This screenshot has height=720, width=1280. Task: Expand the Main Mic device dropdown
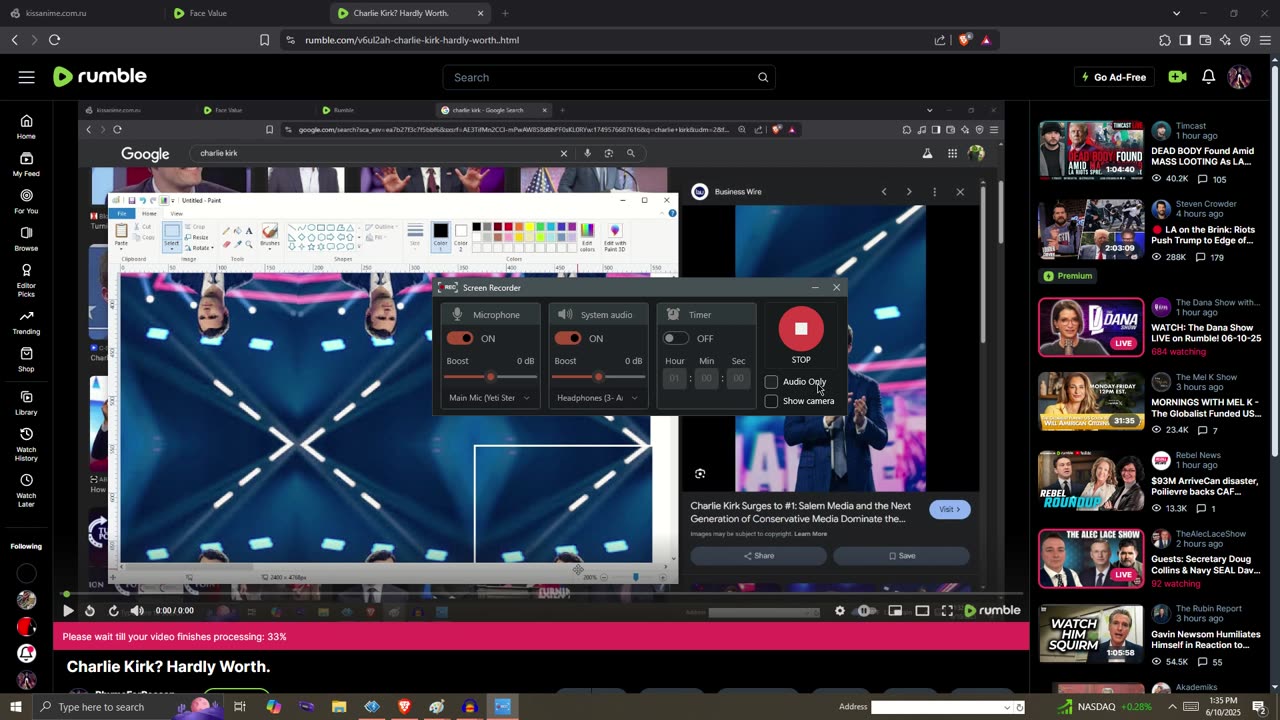point(490,398)
